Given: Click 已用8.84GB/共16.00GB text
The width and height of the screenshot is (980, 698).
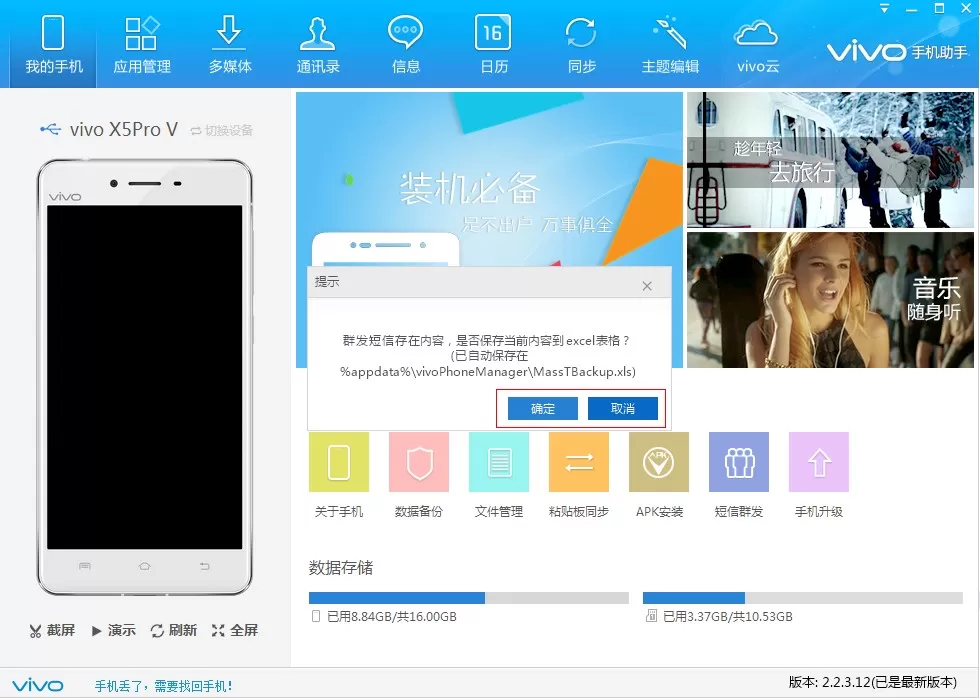Looking at the screenshot, I should coord(392,617).
